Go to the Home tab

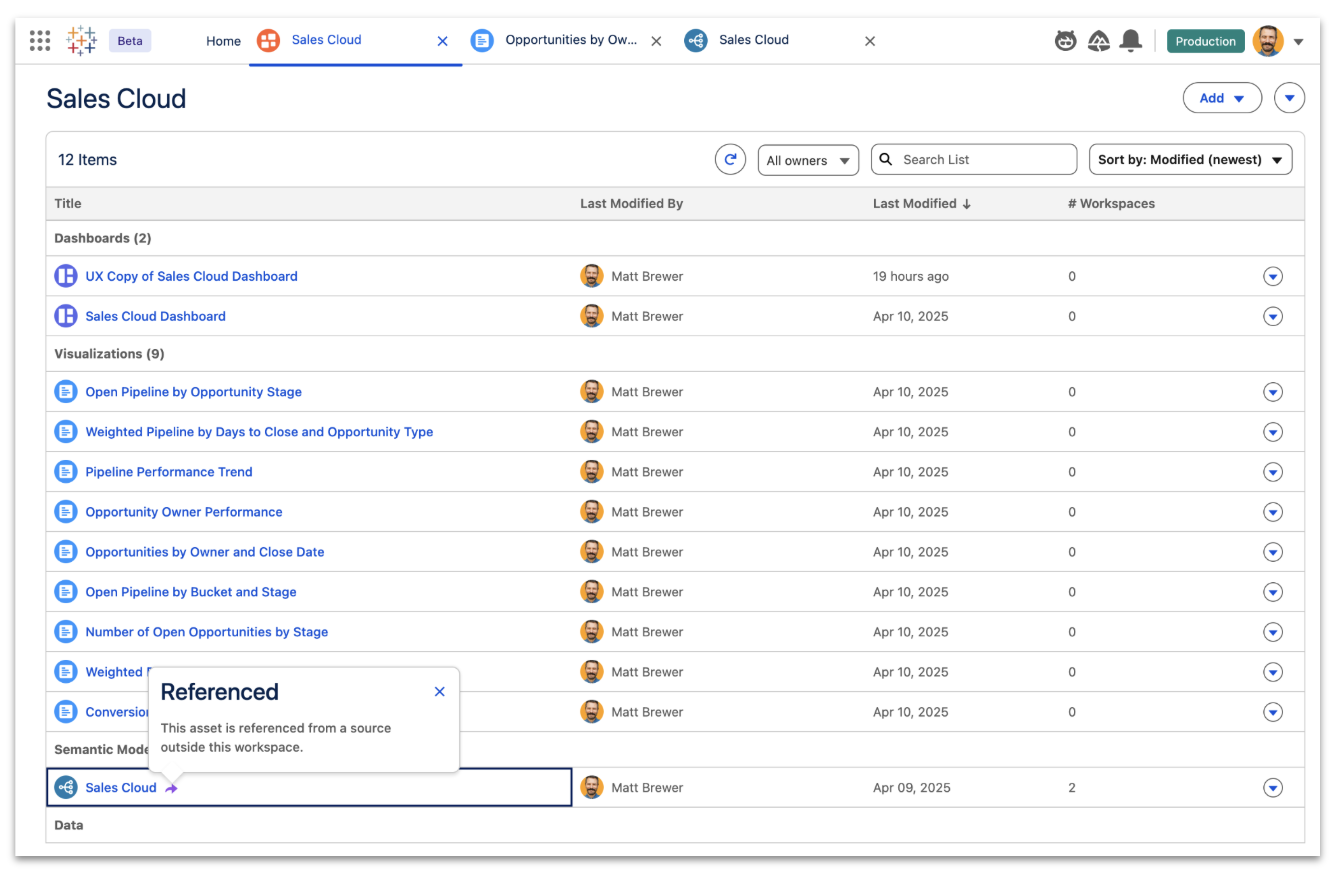(x=223, y=41)
